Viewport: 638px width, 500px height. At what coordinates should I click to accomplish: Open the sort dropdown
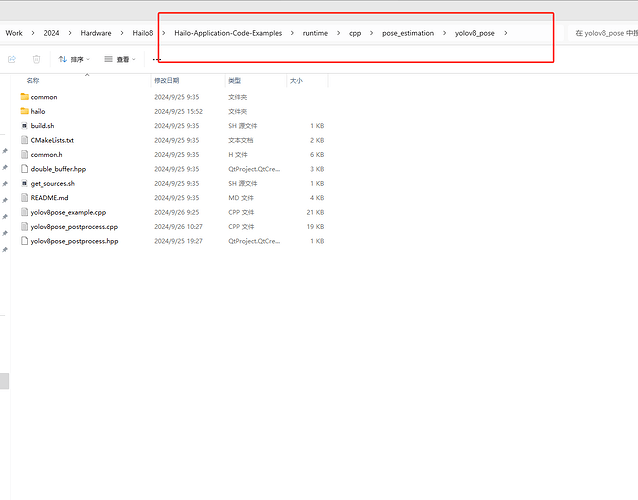(74, 59)
